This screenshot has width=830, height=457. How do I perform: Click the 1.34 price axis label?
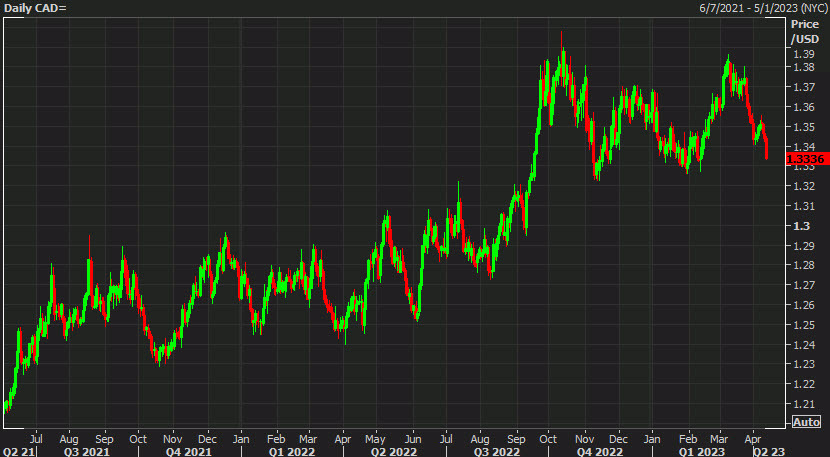tap(804, 147)
